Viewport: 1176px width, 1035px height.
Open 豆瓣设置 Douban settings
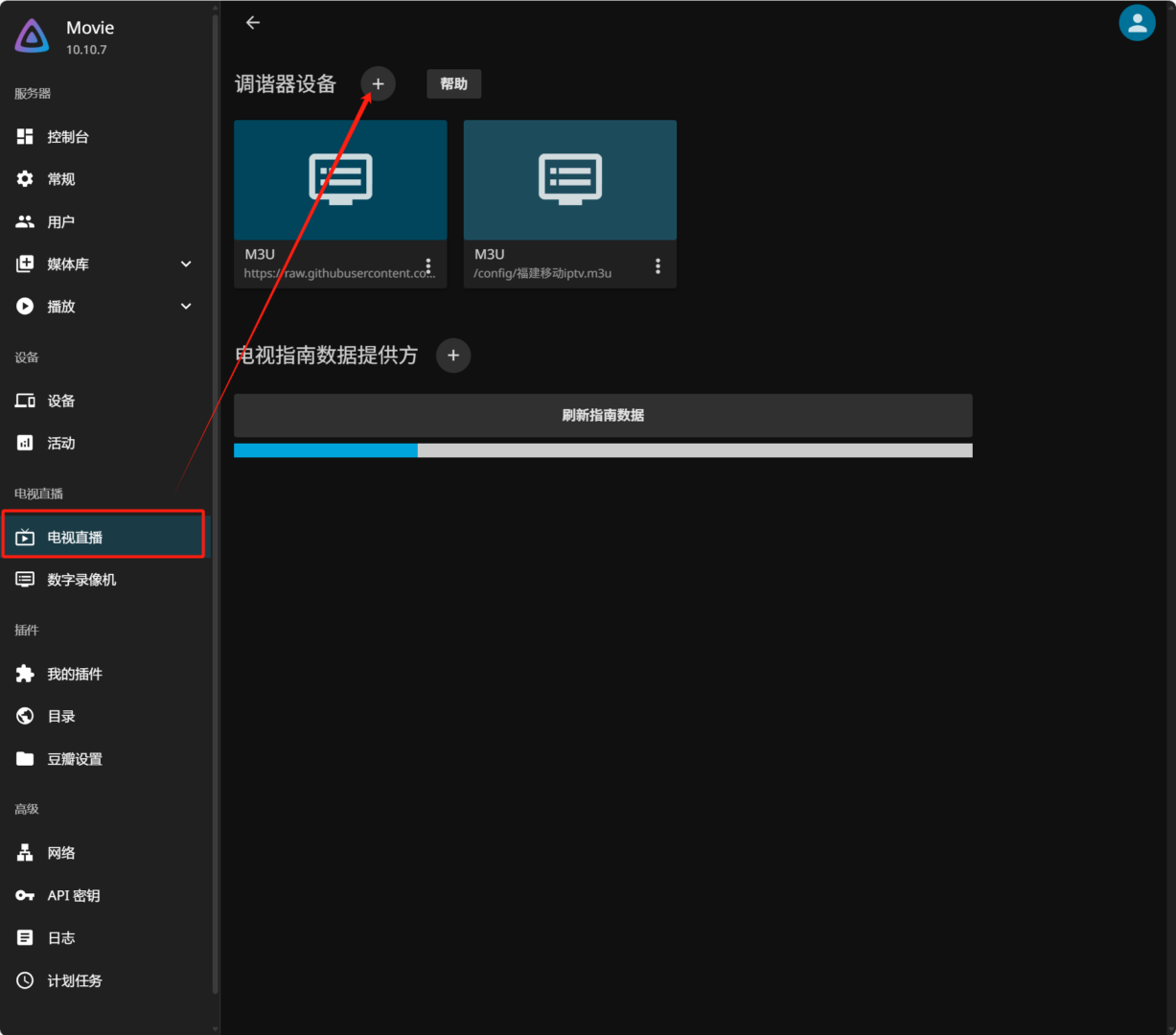104,759
